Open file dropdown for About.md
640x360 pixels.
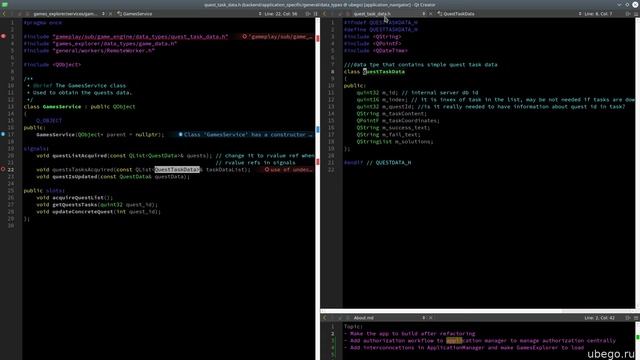[423, 318]
